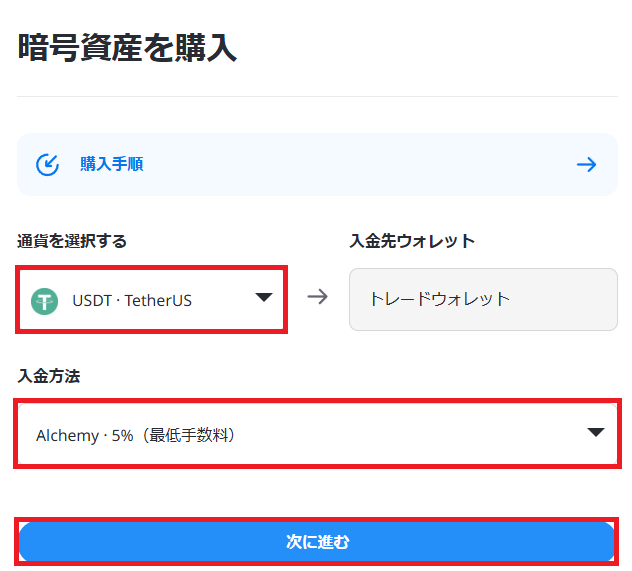This screenshot has height=571, width=632.
Task: Click the TetherUS name in the currency box
Action: [x=158, y=301]
